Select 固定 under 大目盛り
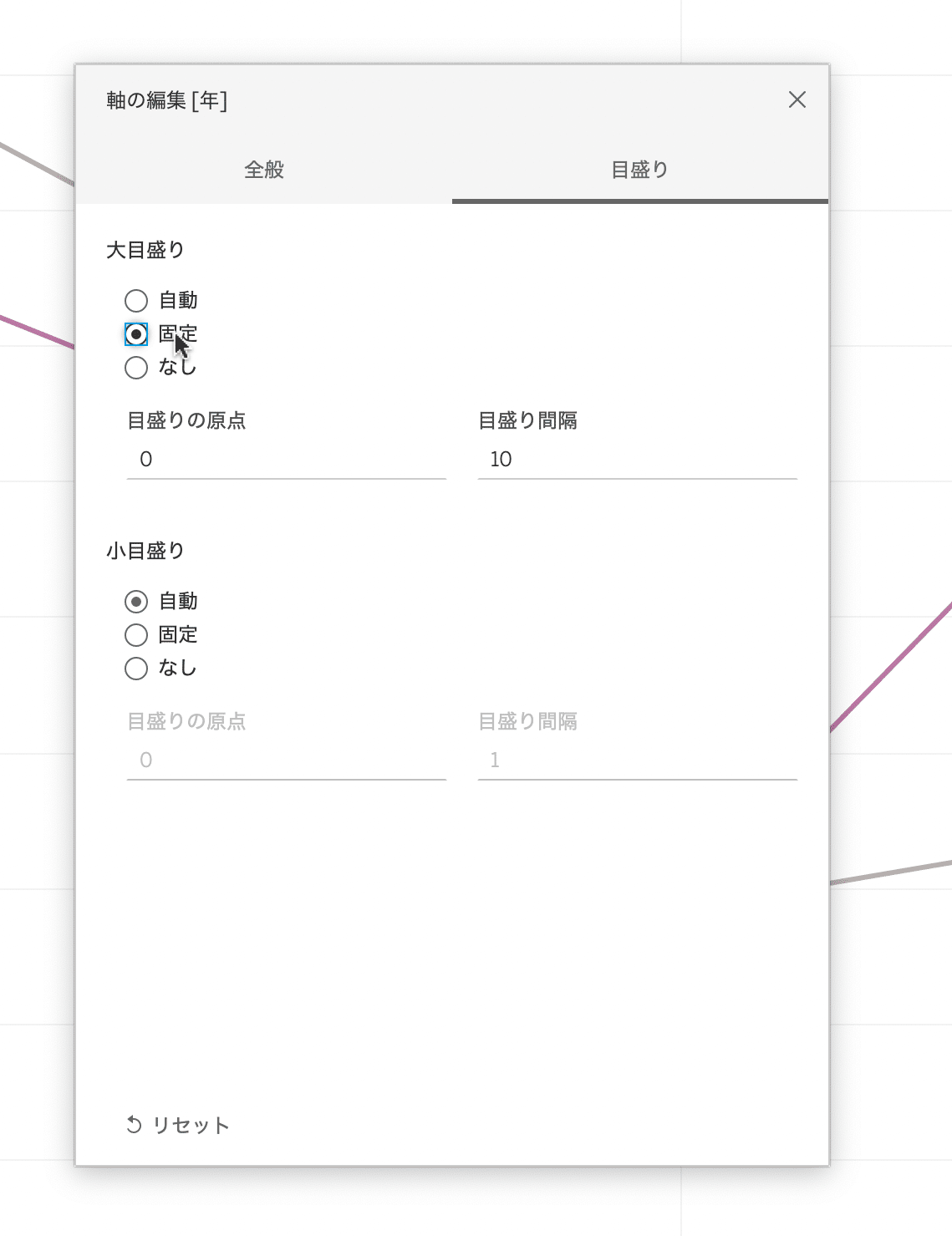Viewport: 952px width, 1236px height. [x=136, y=334]
